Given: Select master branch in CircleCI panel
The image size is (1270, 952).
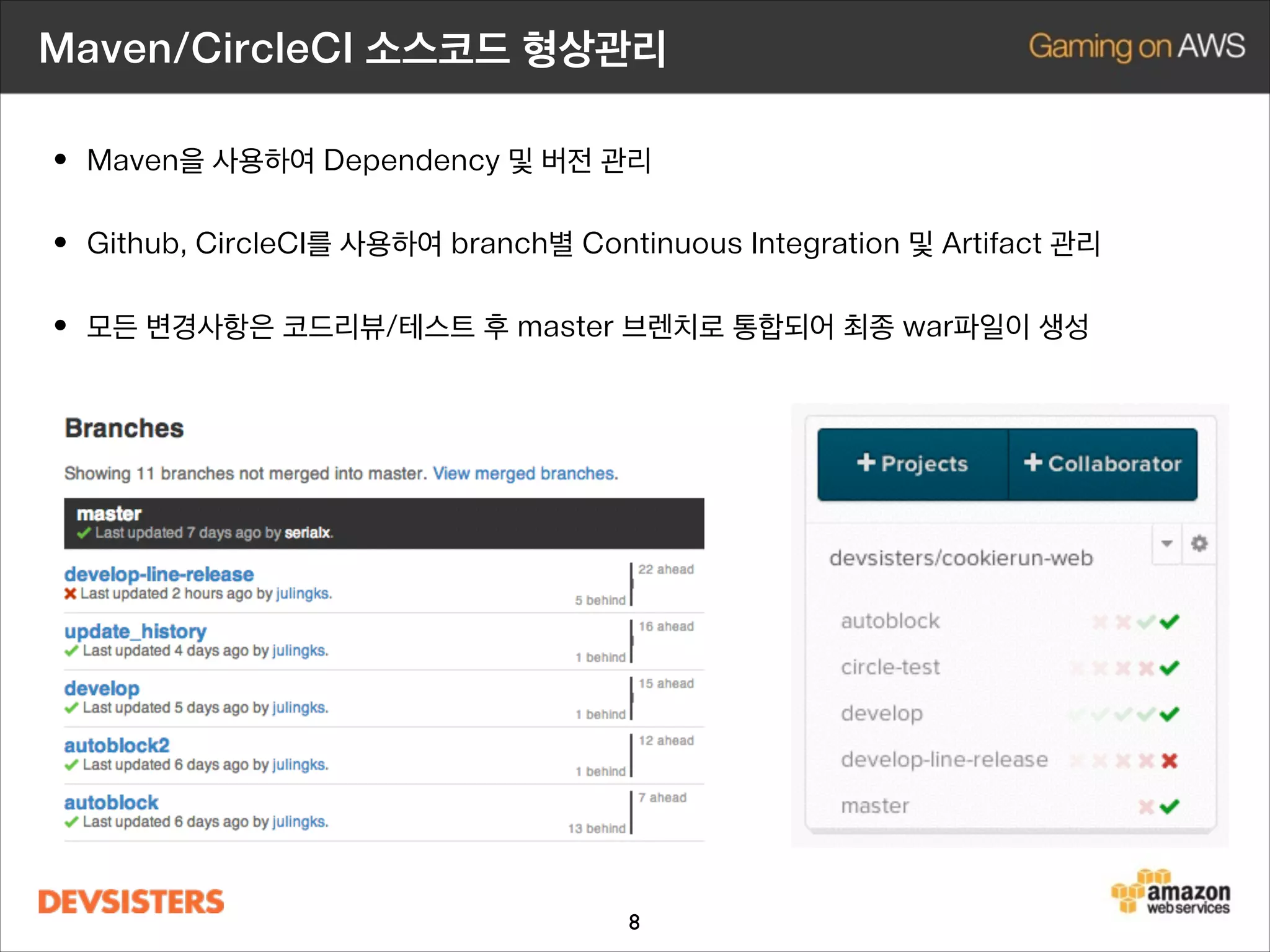Looking at the screenshot, I should click(875, 806).
